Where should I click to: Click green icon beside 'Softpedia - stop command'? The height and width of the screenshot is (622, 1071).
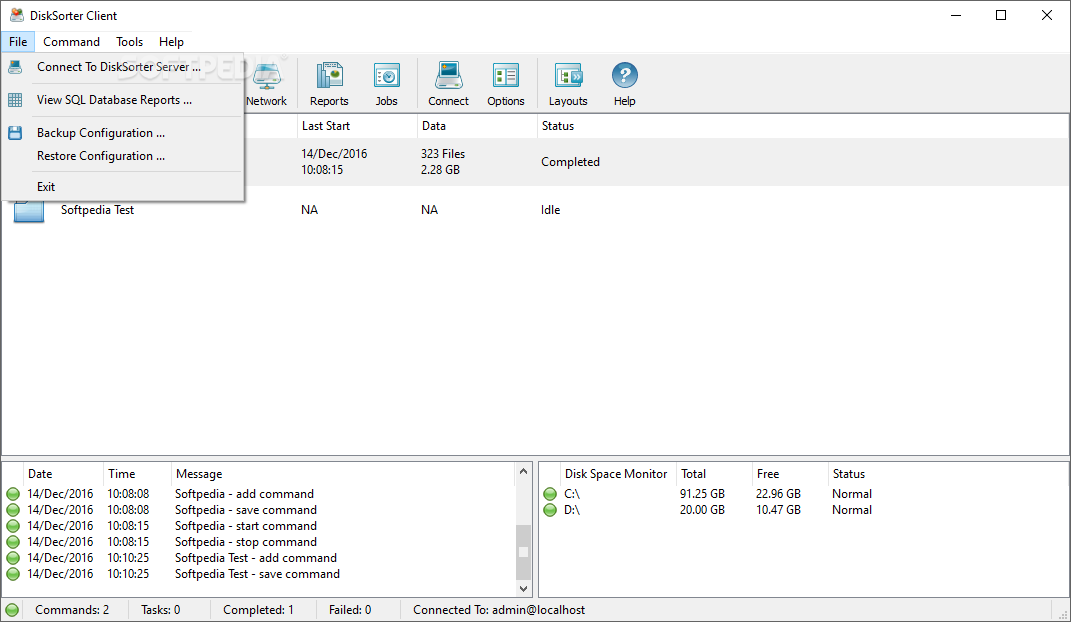pos(13,542)
